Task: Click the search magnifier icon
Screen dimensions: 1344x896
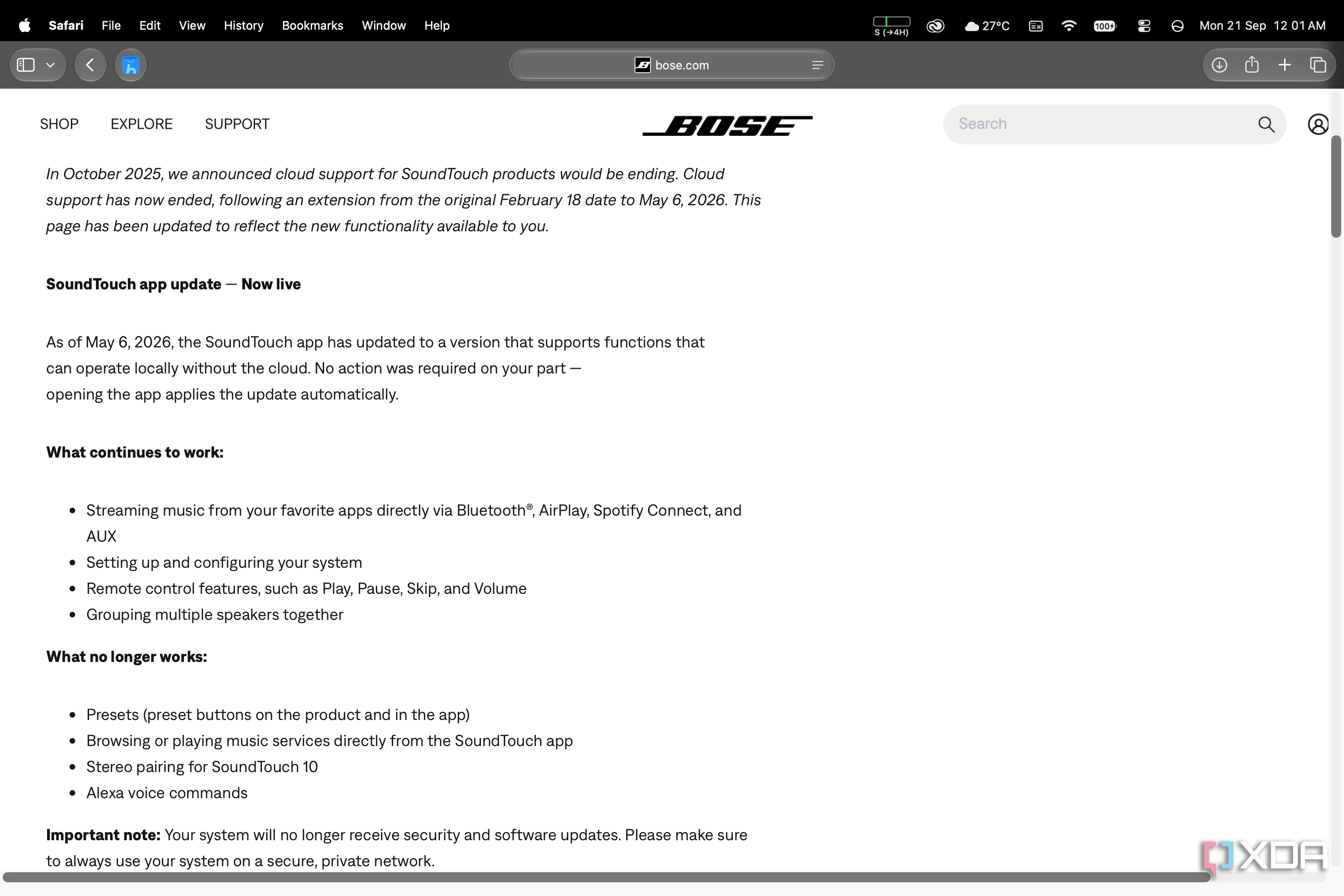Action: point(1266,124)
